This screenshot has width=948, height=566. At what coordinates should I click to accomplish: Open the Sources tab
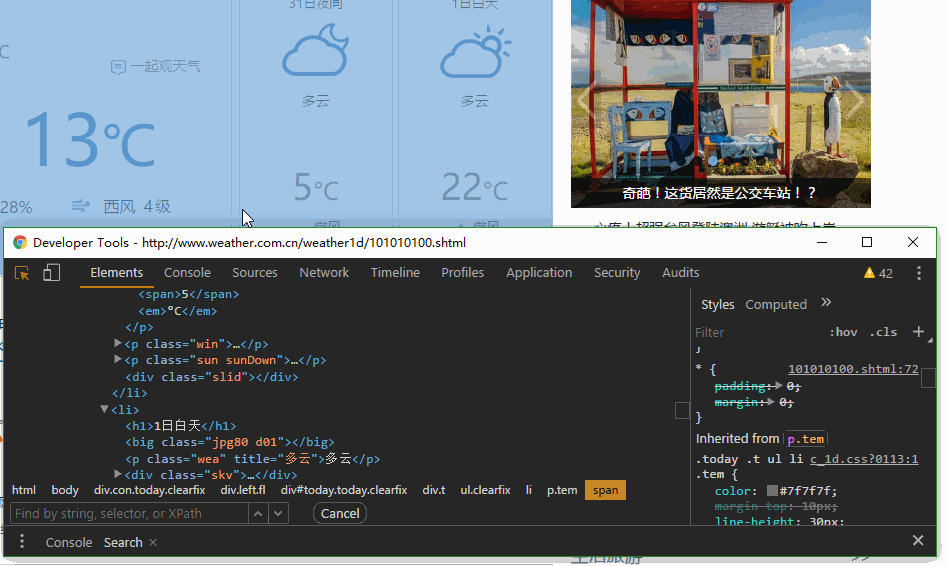[x=255, y=273]
